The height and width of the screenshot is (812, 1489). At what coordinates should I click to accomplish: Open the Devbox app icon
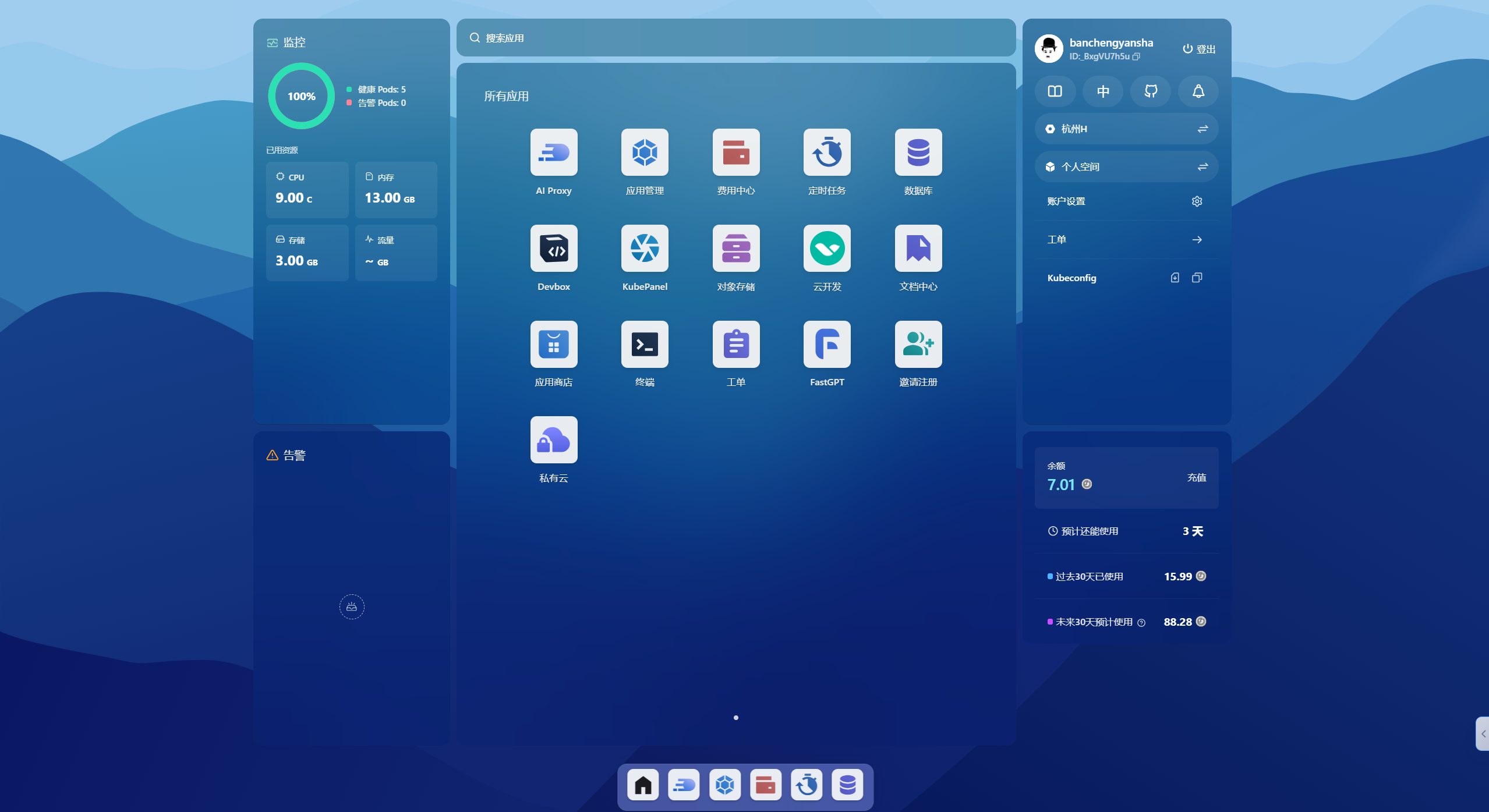pyautogui.click(x=553, y=249)
